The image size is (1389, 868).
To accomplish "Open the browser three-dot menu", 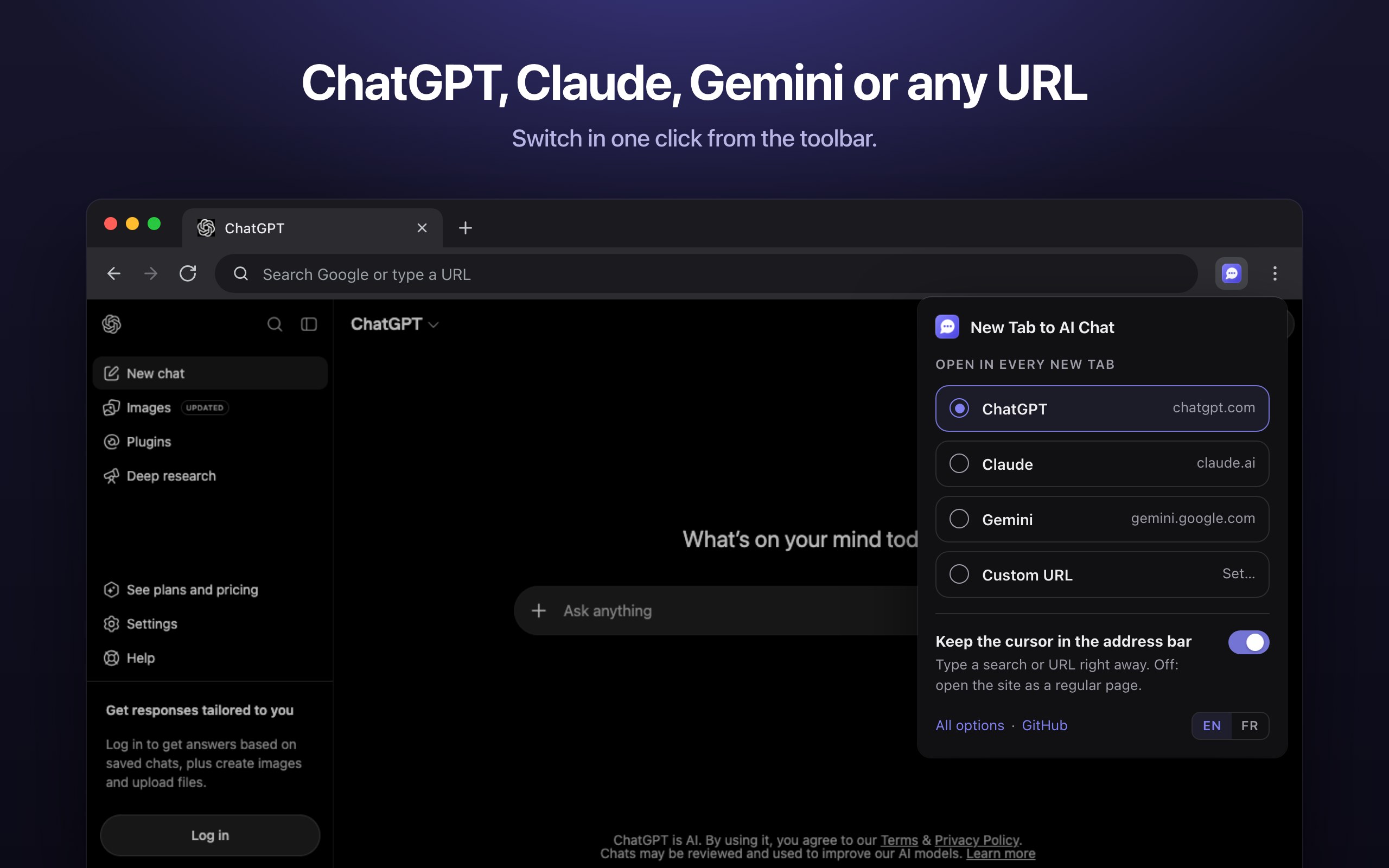I will pyautogui.click(x=1275, y=273).
